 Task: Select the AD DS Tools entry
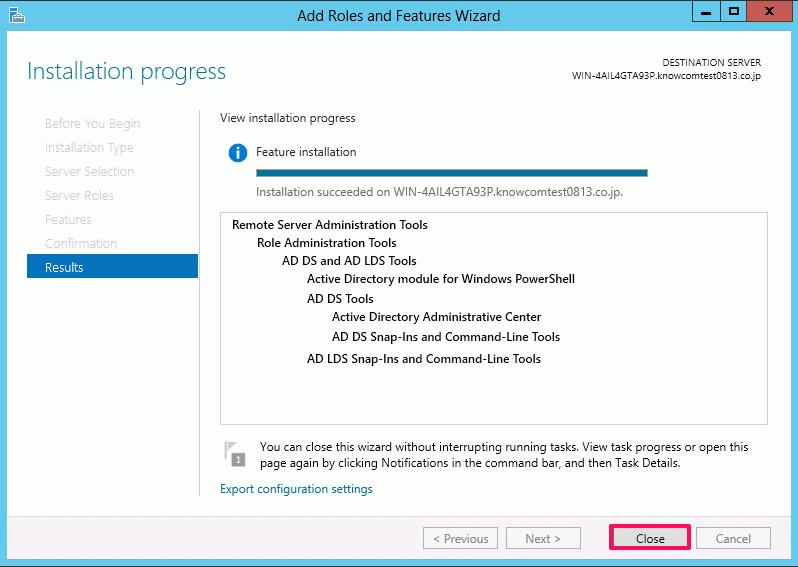(x=340, y=299)
